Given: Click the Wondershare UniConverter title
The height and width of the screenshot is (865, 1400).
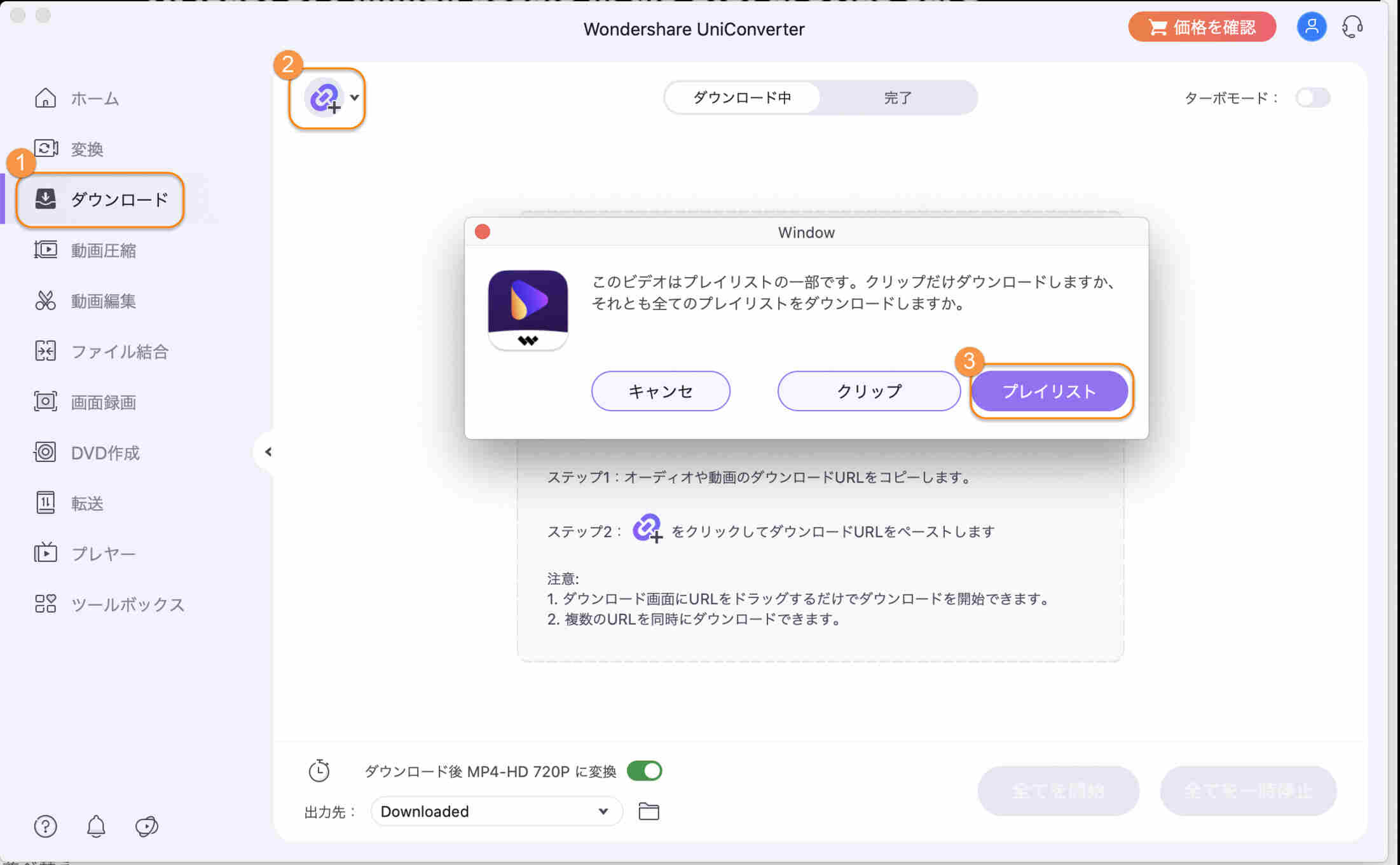Looking at the screenshot, I should 694,29.
